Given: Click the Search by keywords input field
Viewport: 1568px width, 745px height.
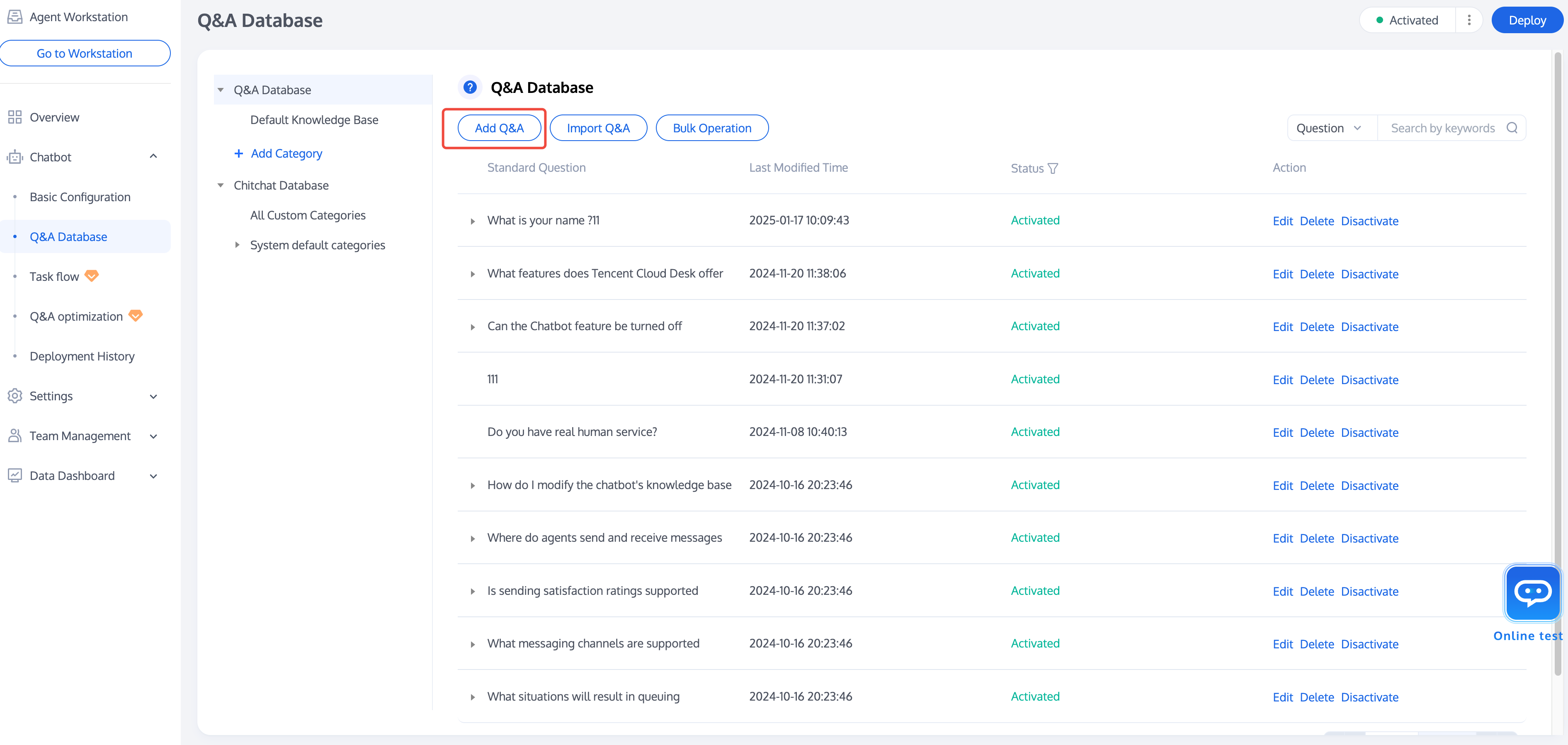Looking at the screenshot, I should pos(1442,128).
